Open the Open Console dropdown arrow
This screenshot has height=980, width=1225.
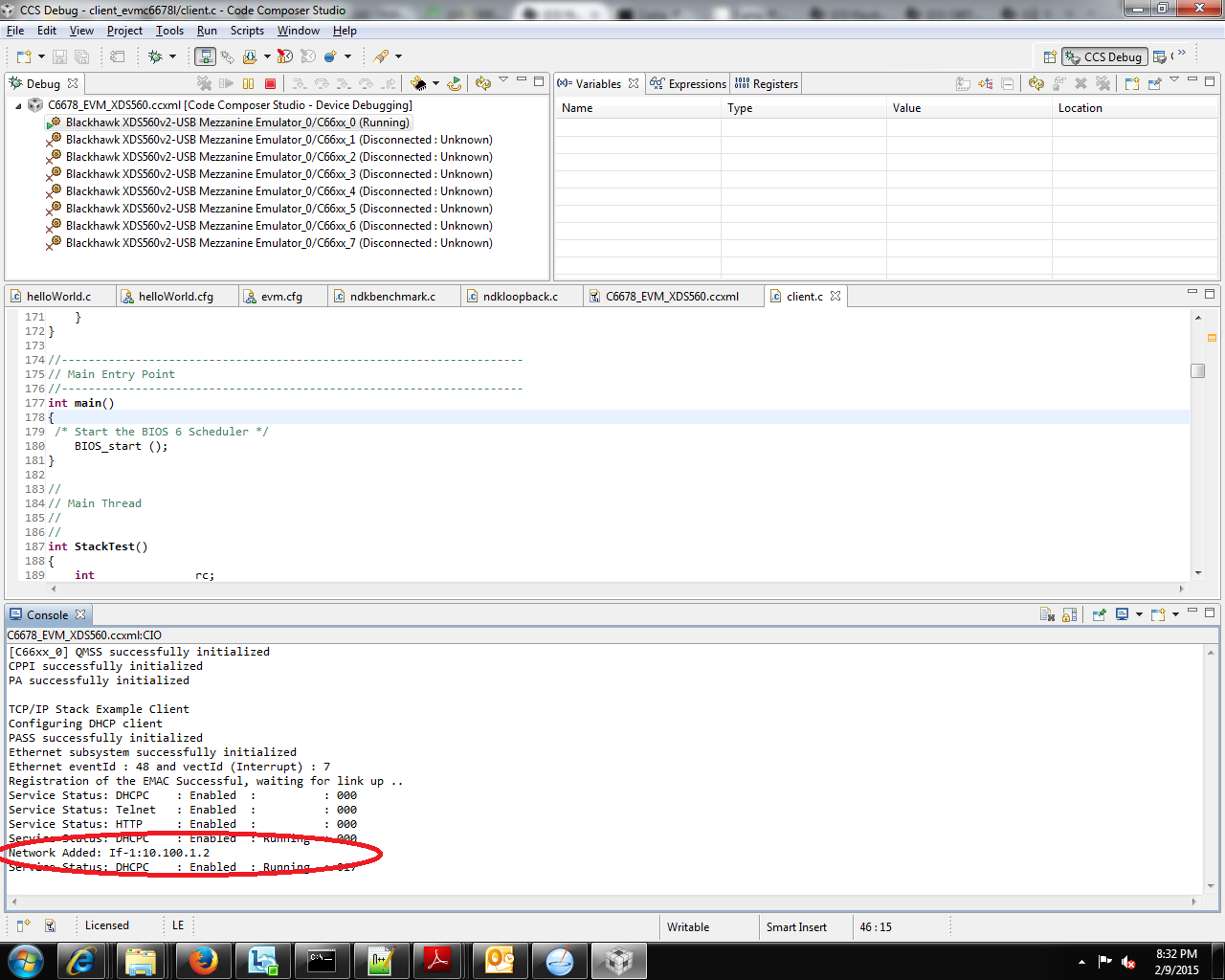(x=1175, y=615)
